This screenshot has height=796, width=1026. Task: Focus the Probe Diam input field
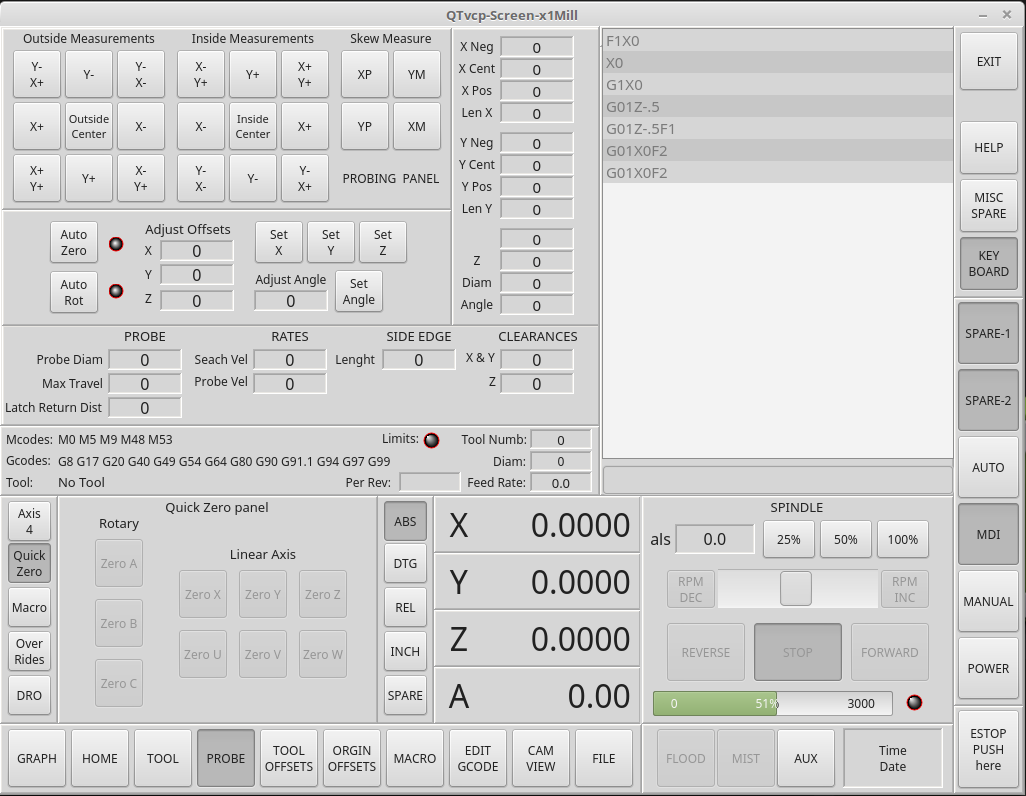pyautogui.click(x=145, y=360)
